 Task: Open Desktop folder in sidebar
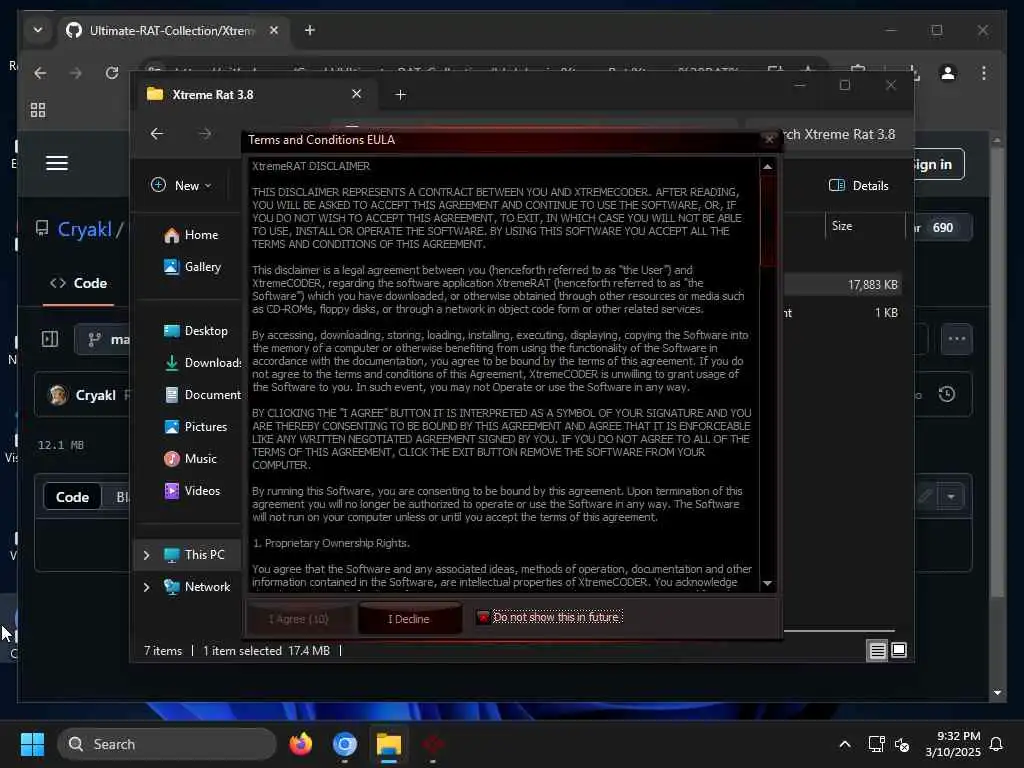(x=196, y=331)
